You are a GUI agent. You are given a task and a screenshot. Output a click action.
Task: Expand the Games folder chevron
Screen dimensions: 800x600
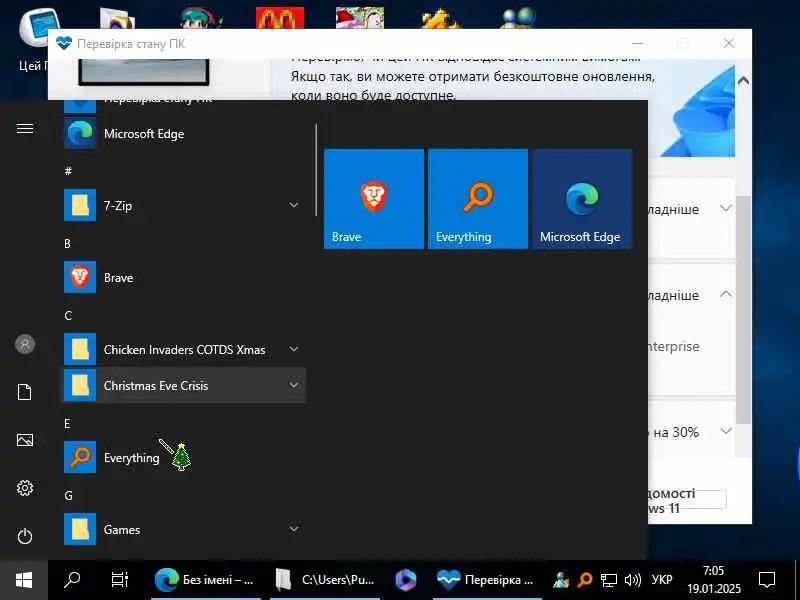click(x=294, y=529)
